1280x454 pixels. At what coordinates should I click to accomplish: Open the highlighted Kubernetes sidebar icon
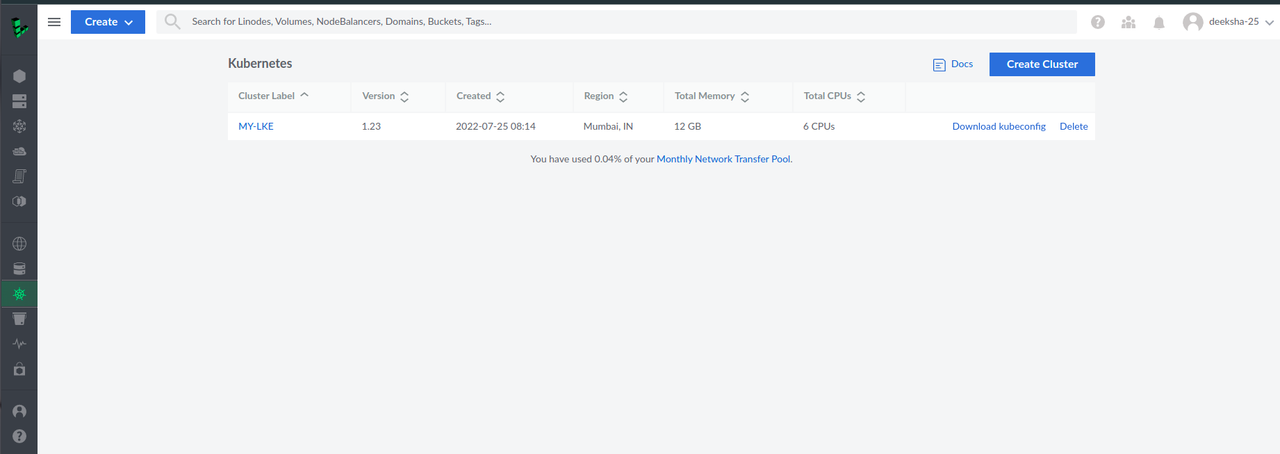(x=19, y=294)
